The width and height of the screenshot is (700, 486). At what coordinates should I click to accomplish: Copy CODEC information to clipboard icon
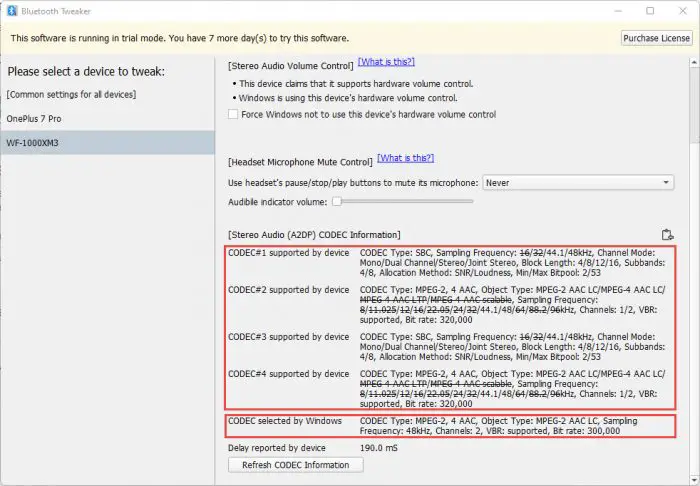pos(667,235)
